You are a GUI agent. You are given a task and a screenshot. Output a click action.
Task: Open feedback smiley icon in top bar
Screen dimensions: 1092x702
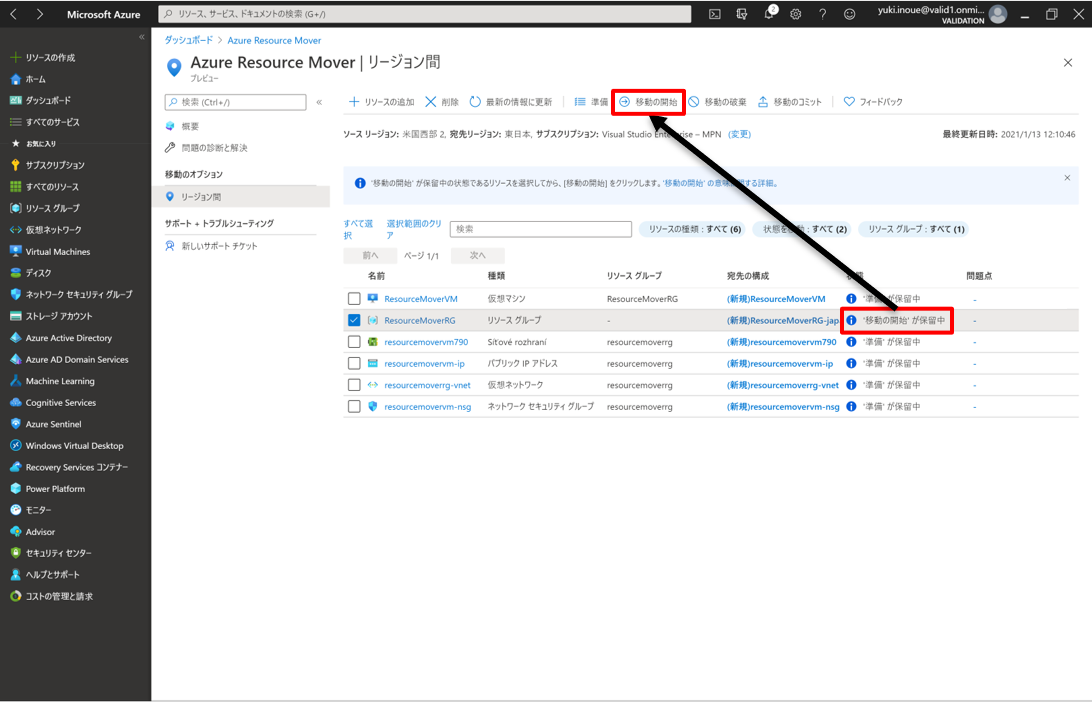coord(850,14)
